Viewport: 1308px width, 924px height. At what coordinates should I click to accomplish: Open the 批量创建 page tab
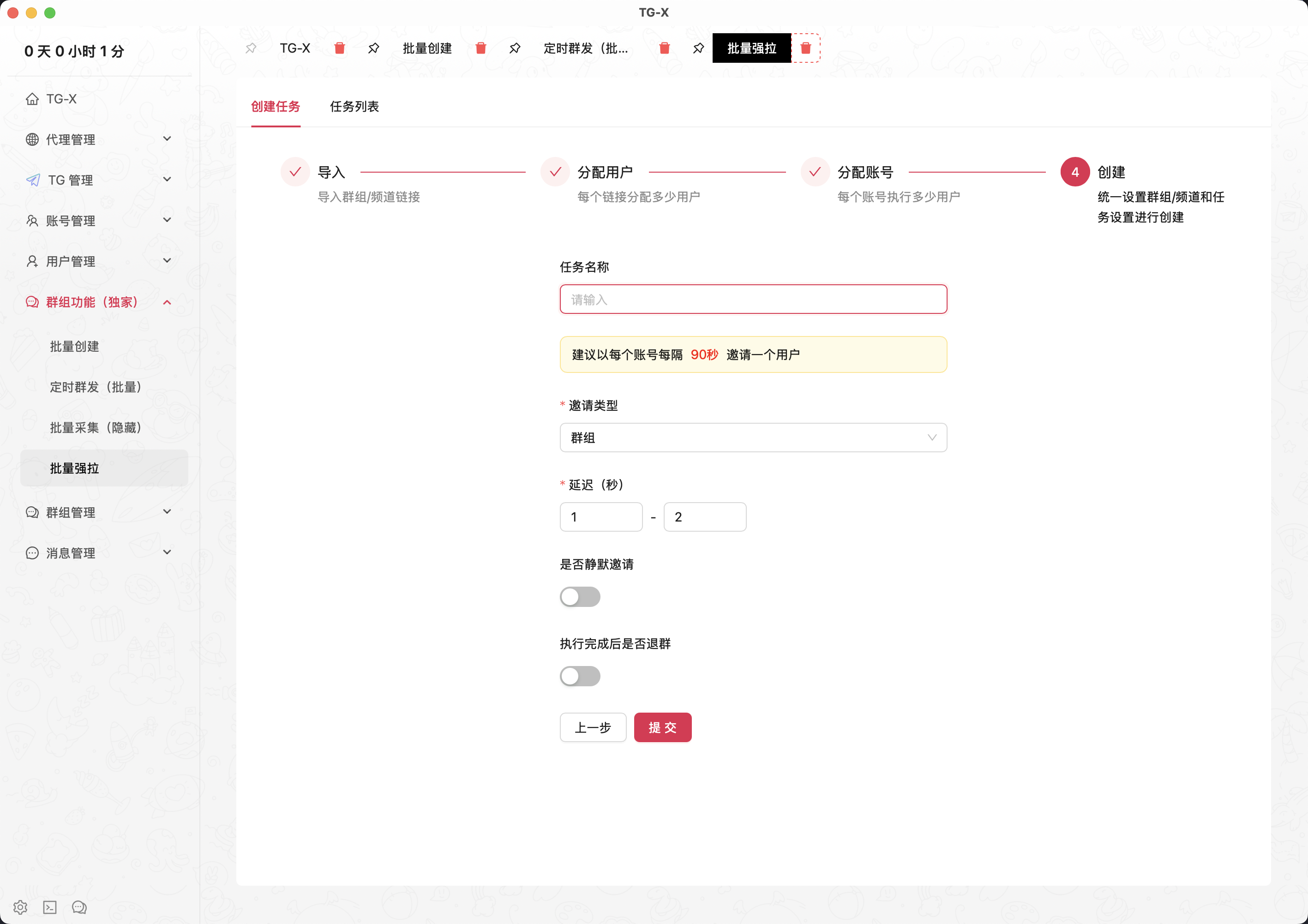click(427, 48)
